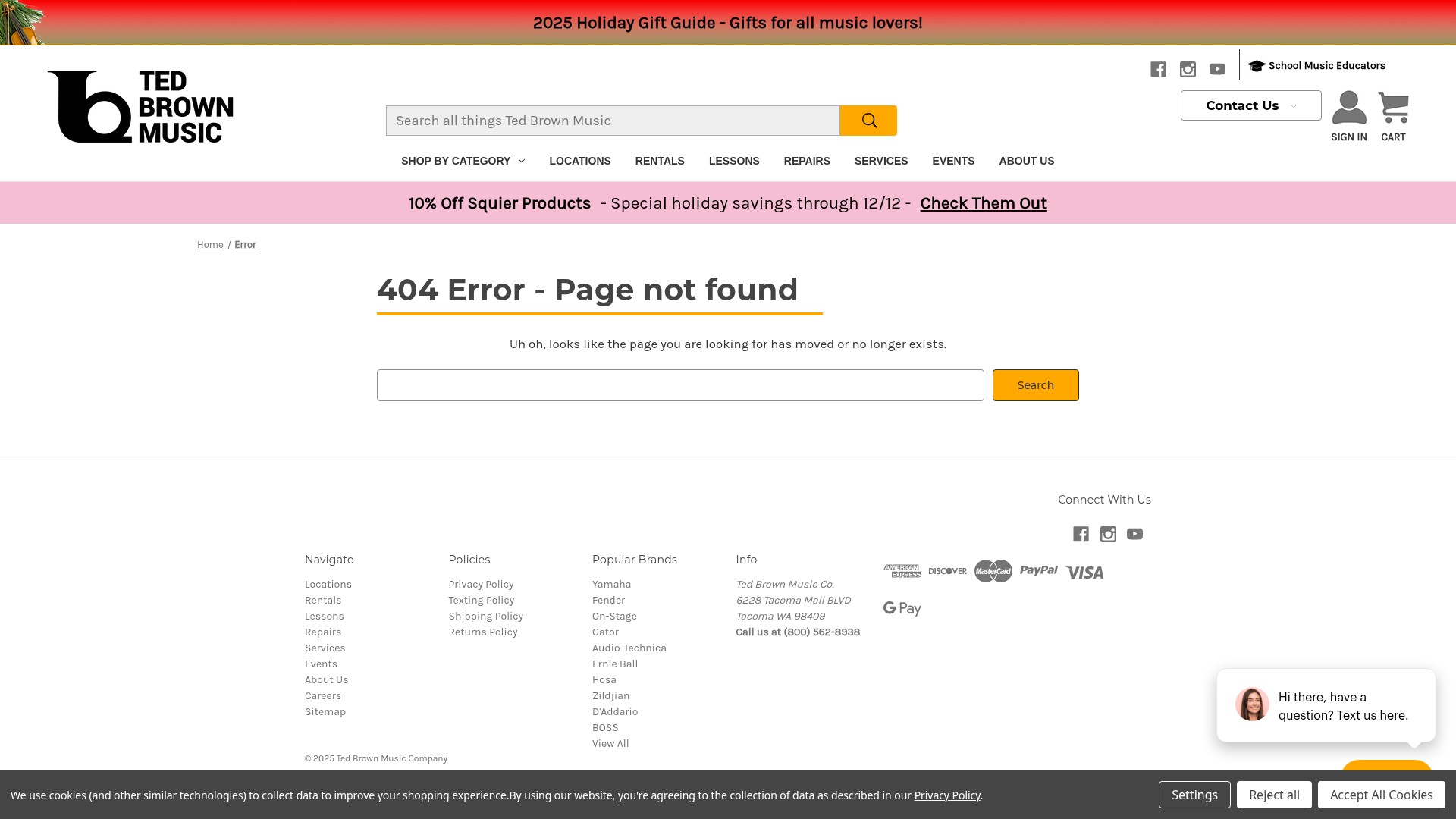Focus the top site search field
This screenshot has height=819, width=1456.
pos(613,121)
